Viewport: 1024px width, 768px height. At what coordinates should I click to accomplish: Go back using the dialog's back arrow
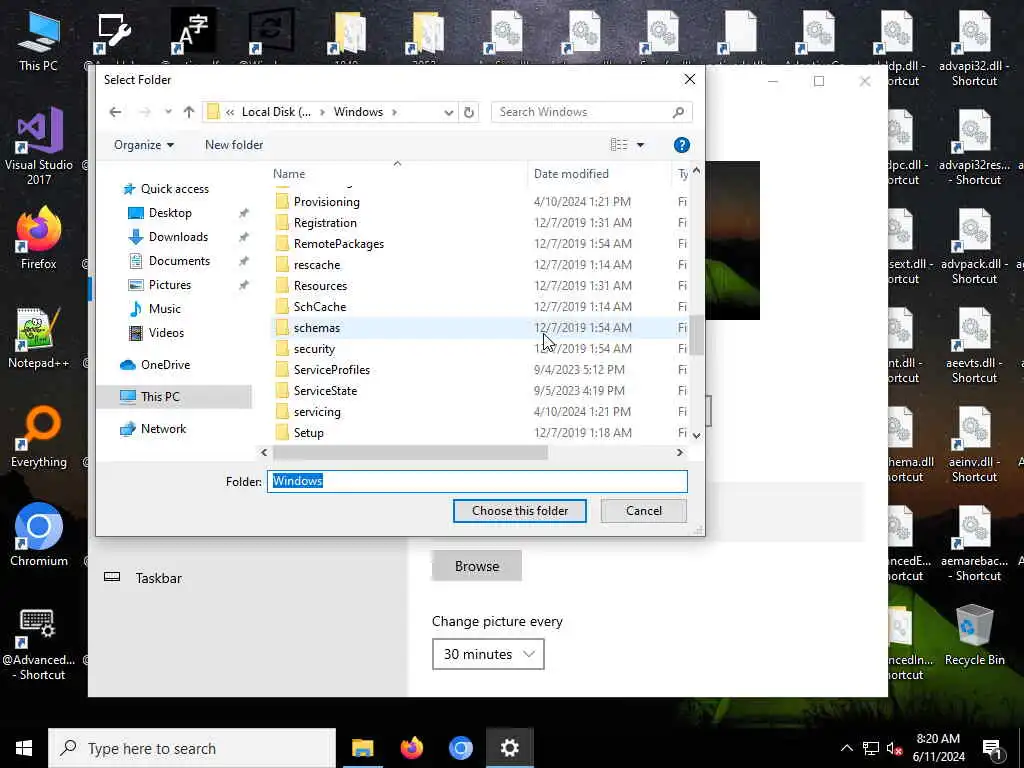(115, 112)
